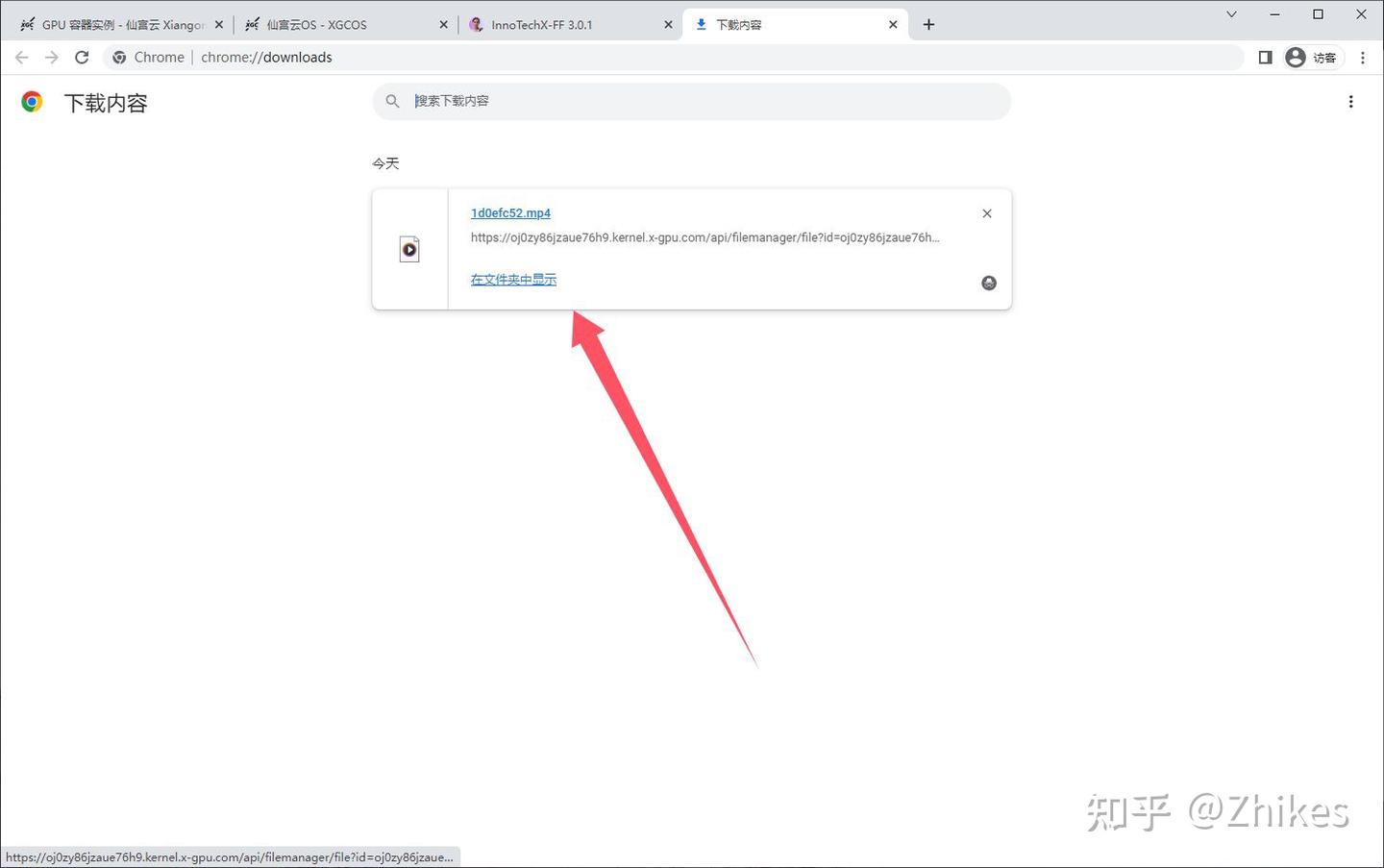This screenshot has height=868, width=1384.
Task: Click 在文件夹中显示 link
Action: coord(513,280)
